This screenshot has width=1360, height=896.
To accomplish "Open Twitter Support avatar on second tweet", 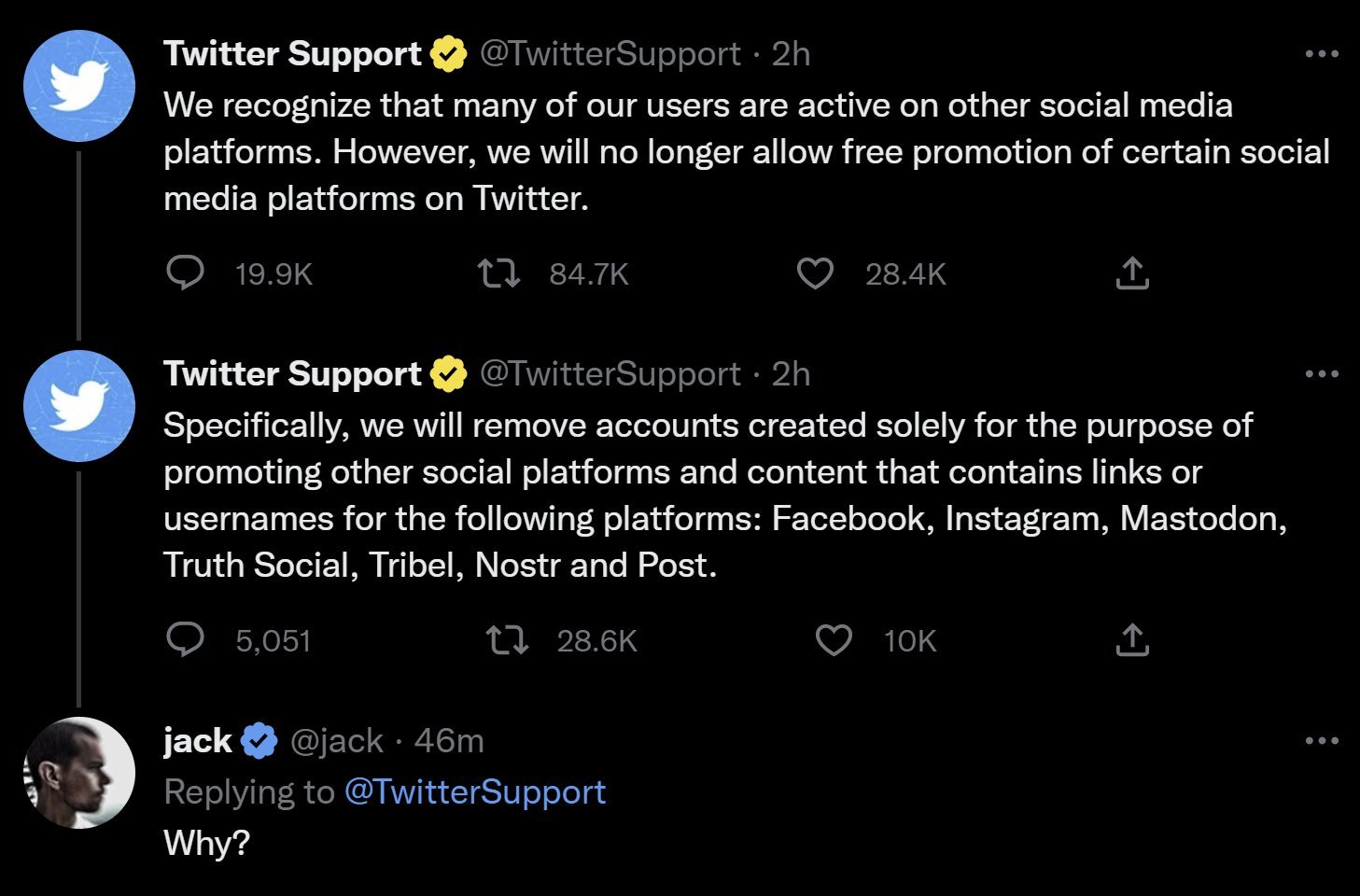I will tap(79, 406).
